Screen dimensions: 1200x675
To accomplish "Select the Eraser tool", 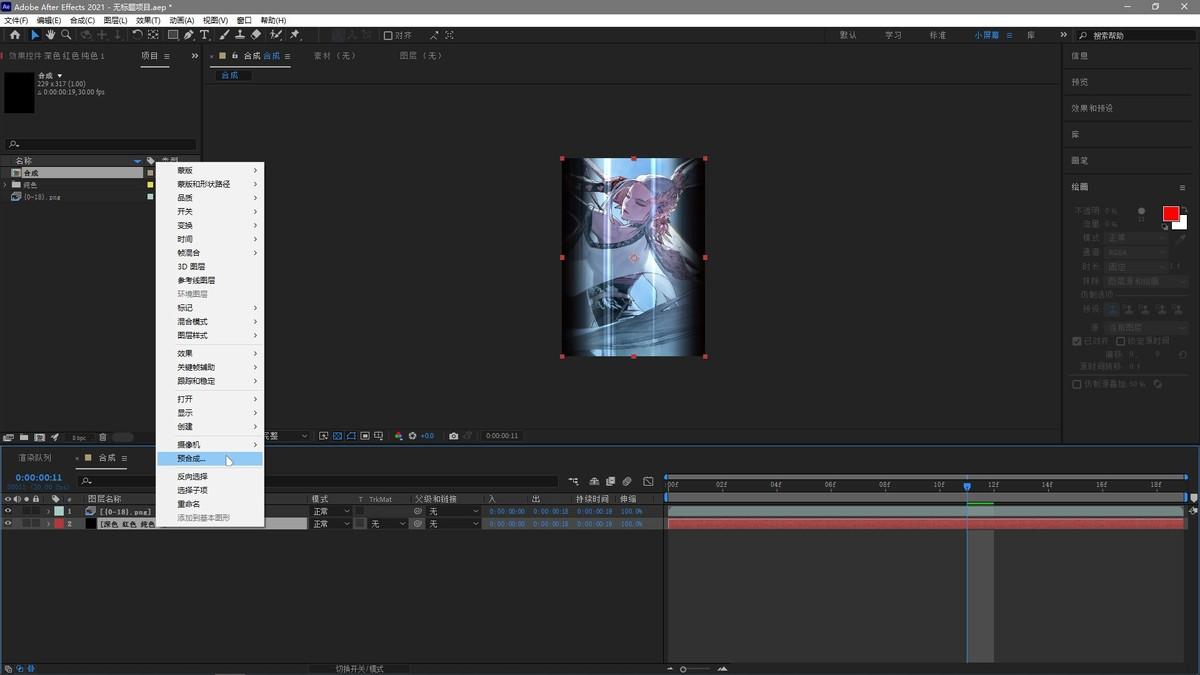I will pyautogui.click(x=256, y=35).
